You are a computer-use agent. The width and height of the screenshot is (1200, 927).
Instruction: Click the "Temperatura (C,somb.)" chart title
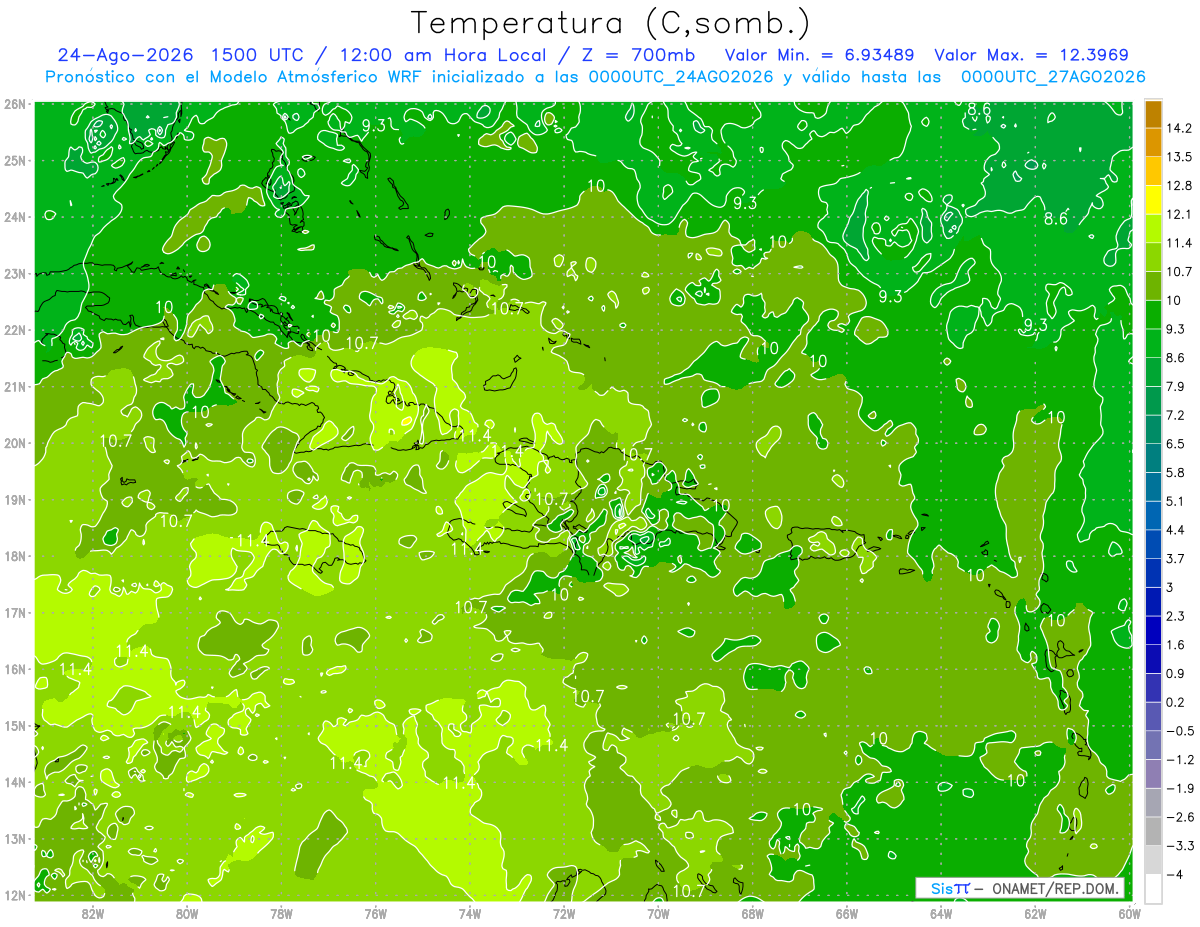(x=610, y=23)
